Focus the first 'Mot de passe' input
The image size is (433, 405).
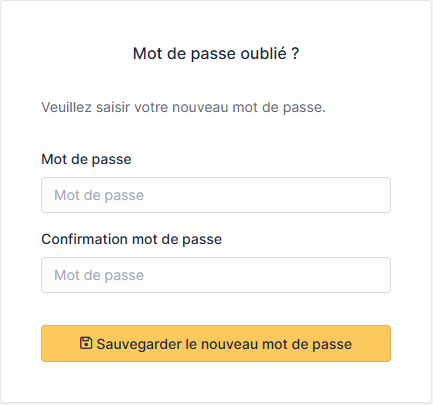[216, 195]
